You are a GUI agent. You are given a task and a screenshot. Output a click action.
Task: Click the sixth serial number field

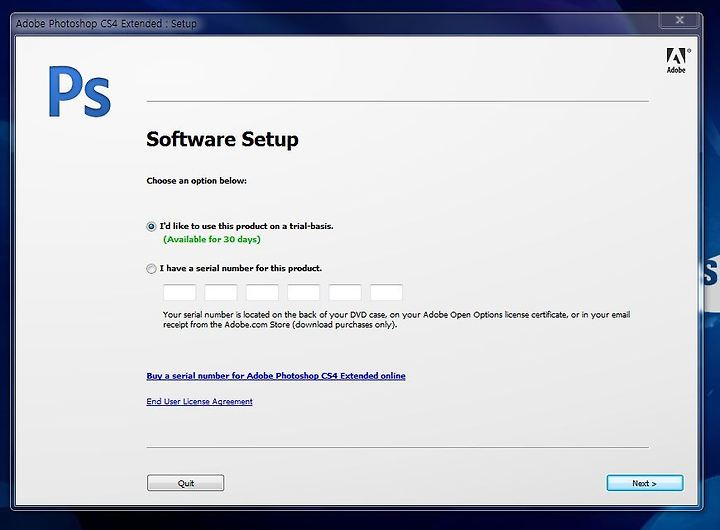pos(386,293)
